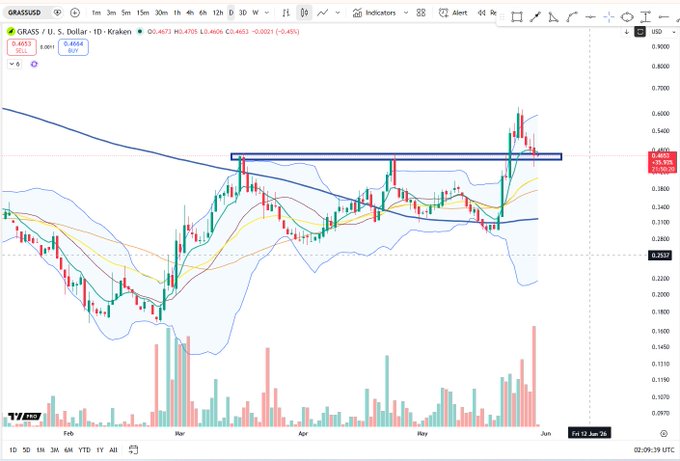Choose the 4h interval
The image size is (680, 461).
click(x=190, y=13)
